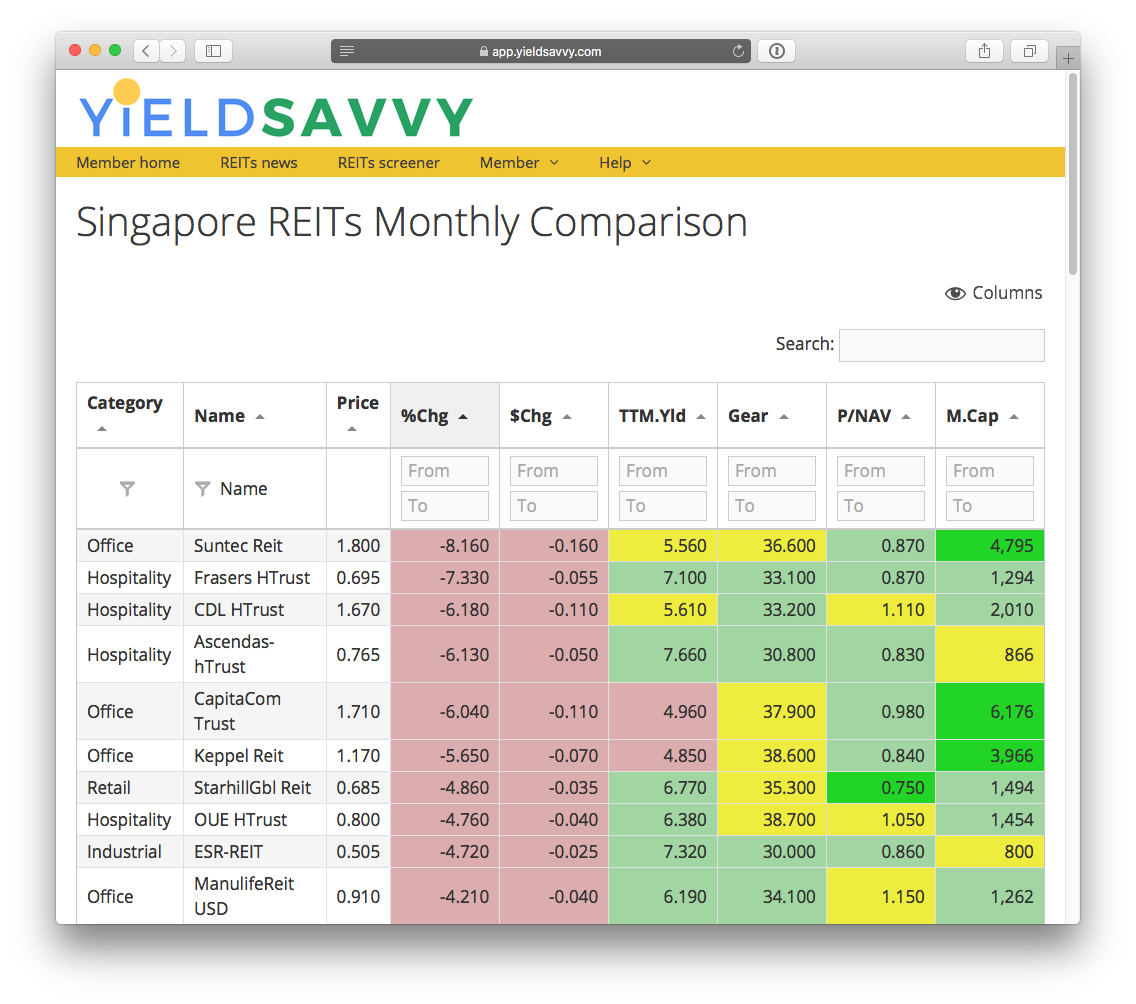1136x1004 pixels.
Task: Show all tabs overview icon
Action: 1029,51
